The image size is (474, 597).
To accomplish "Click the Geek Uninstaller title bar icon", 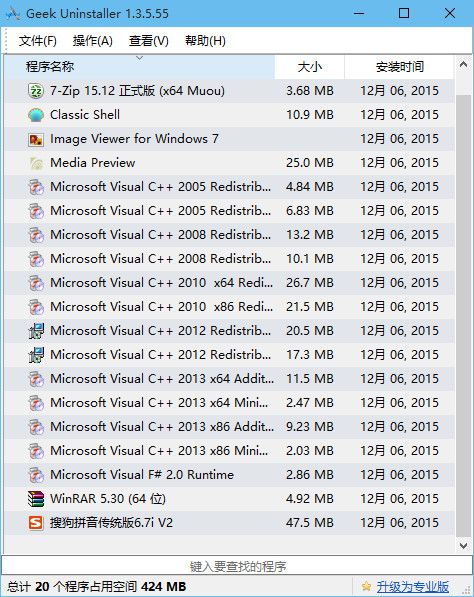I will click(x=13, y=14).
